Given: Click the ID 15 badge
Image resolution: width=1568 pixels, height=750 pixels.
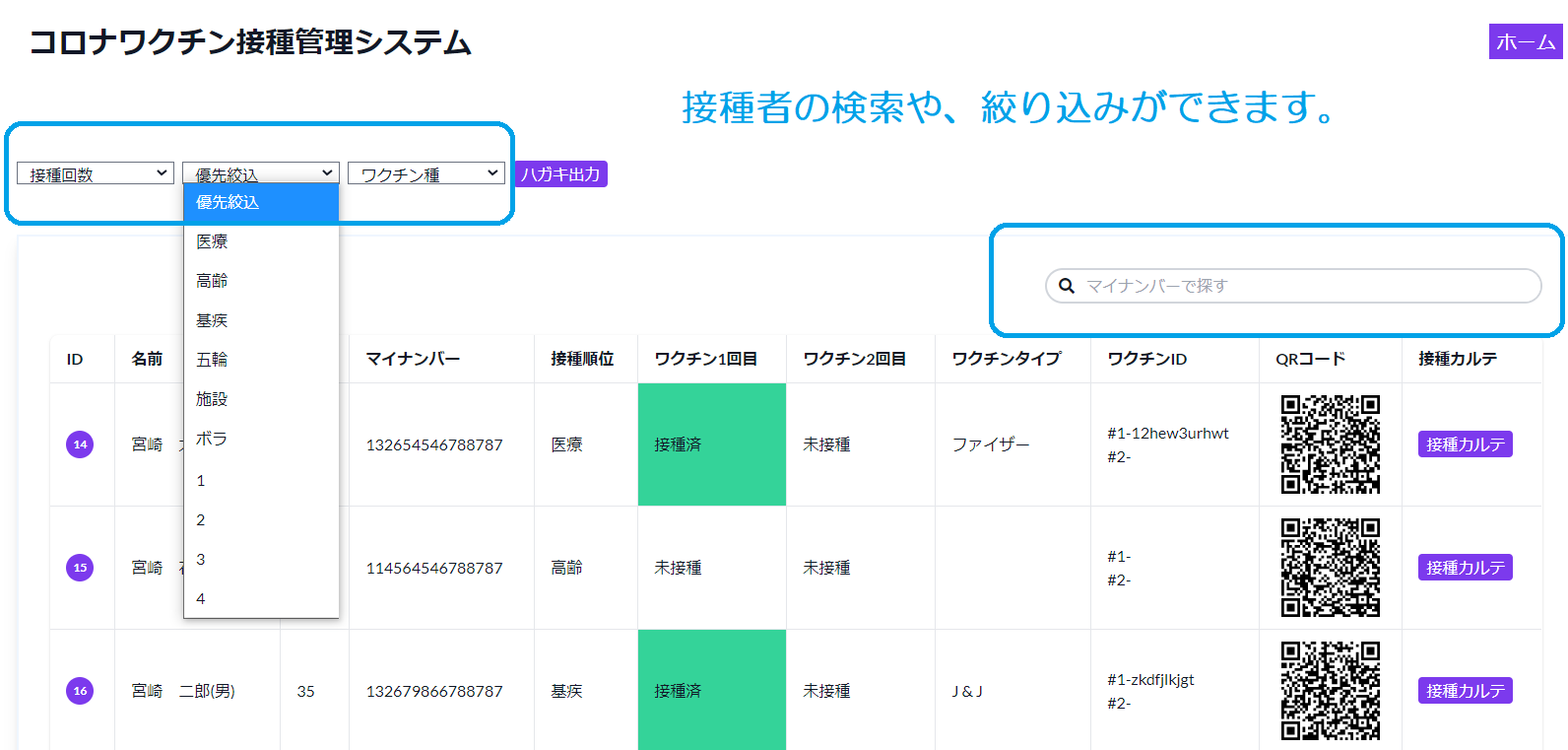Looking at the screenshot, I should tap(80, 568).
